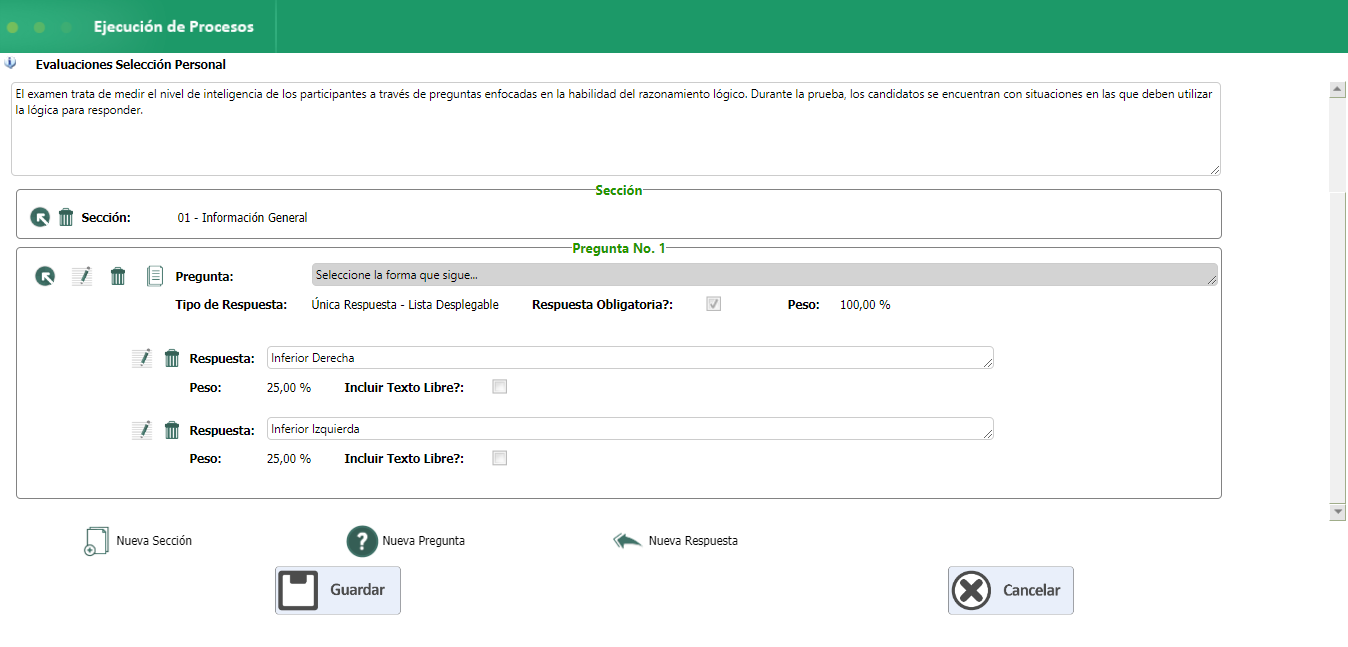Save the evaluation with Guardar
This screenshot has width=1348, height=647.
[338, 590]
